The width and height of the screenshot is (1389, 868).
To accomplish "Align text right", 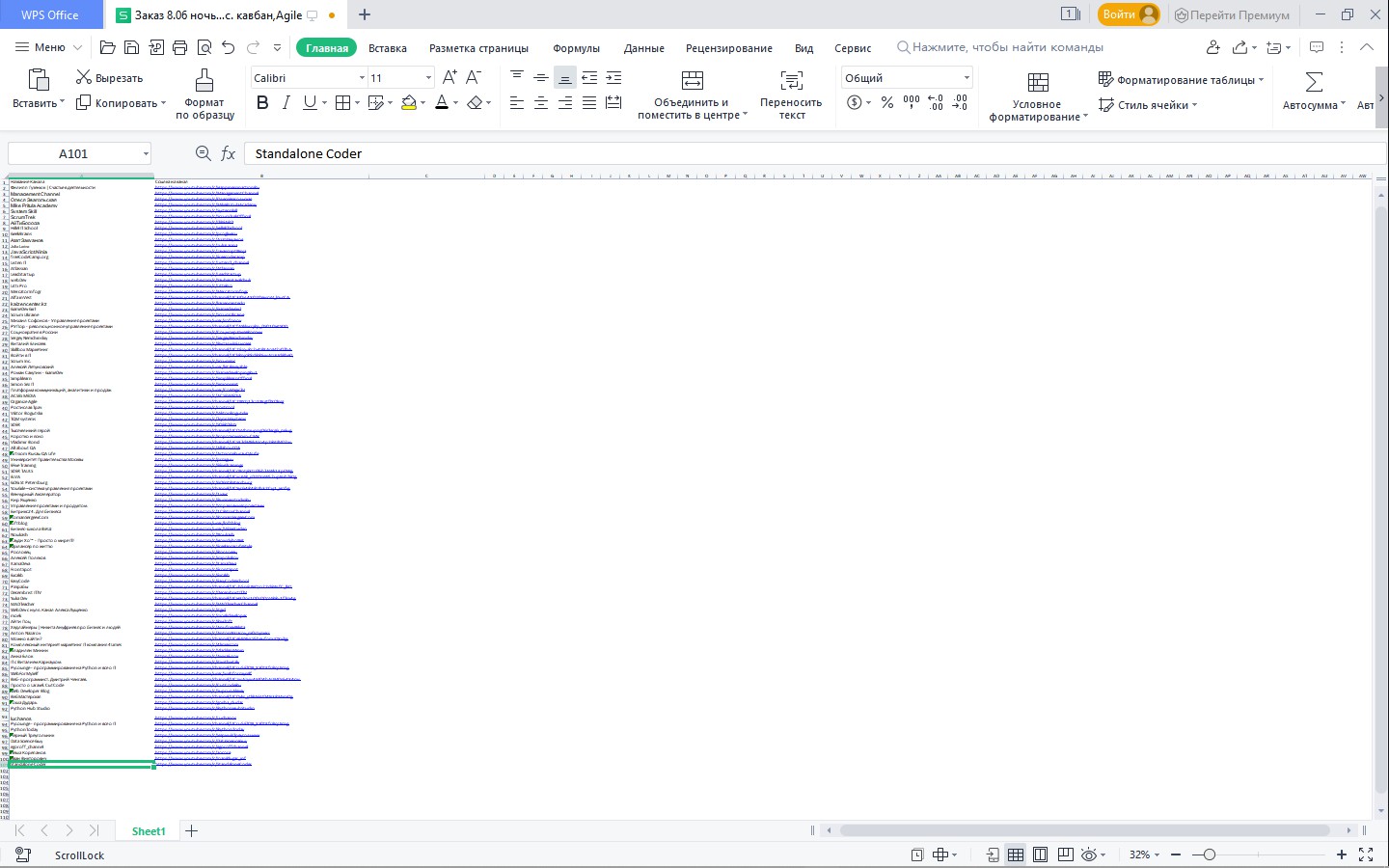I will tap(565, 103).
